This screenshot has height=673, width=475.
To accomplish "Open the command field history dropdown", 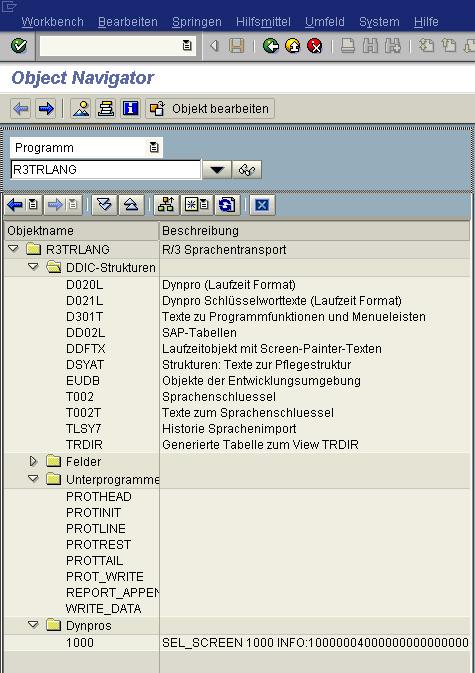I will pos(187,45).
